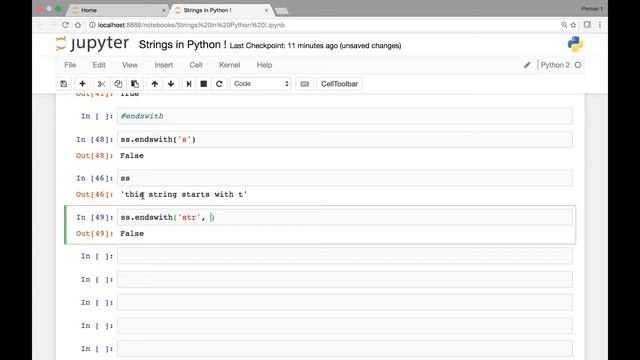This screenshot has height=360, width=640.
Task: Close the Home browser tab
Action: pos(164,10)
